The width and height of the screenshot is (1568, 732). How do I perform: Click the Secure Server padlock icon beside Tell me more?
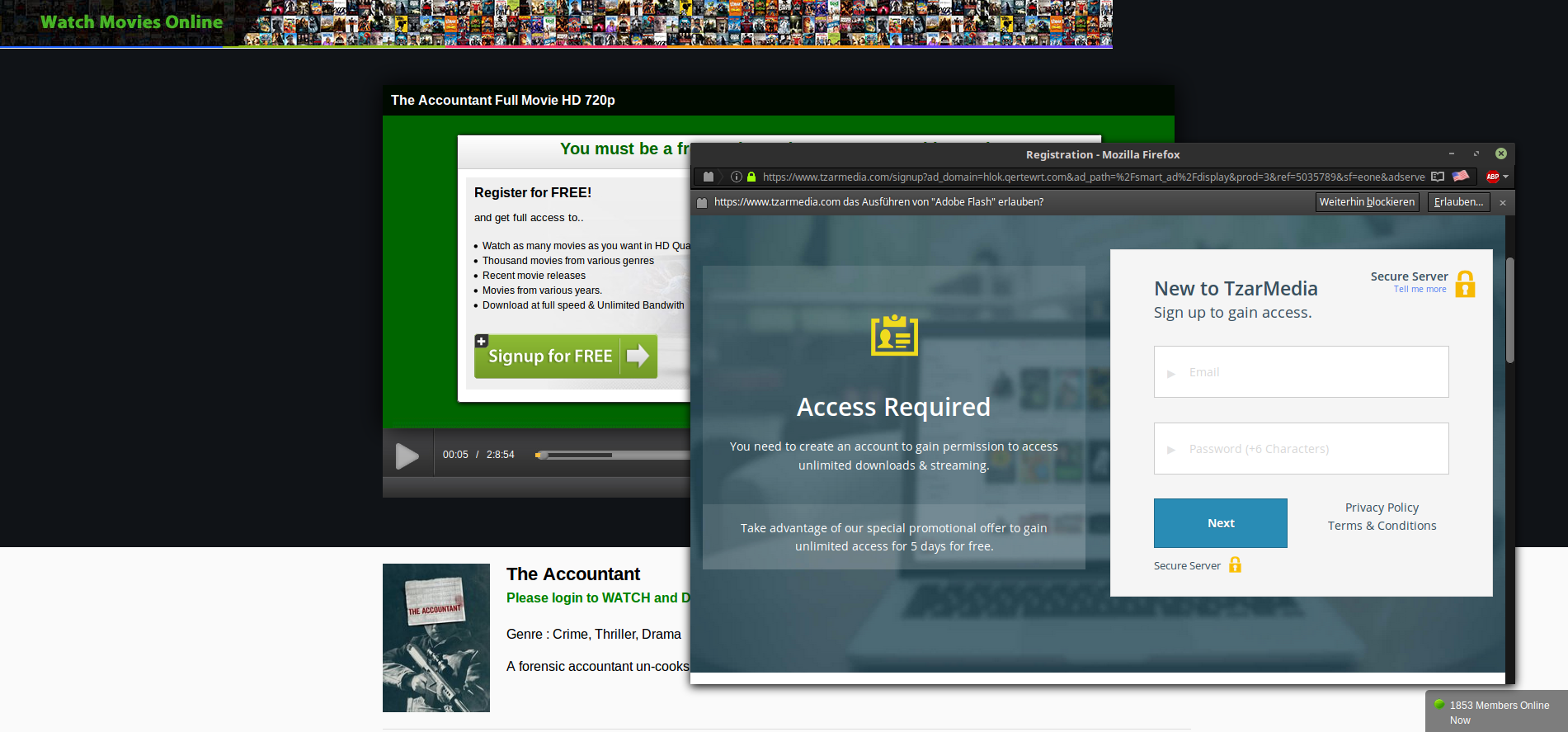(x=1465, y=283)
